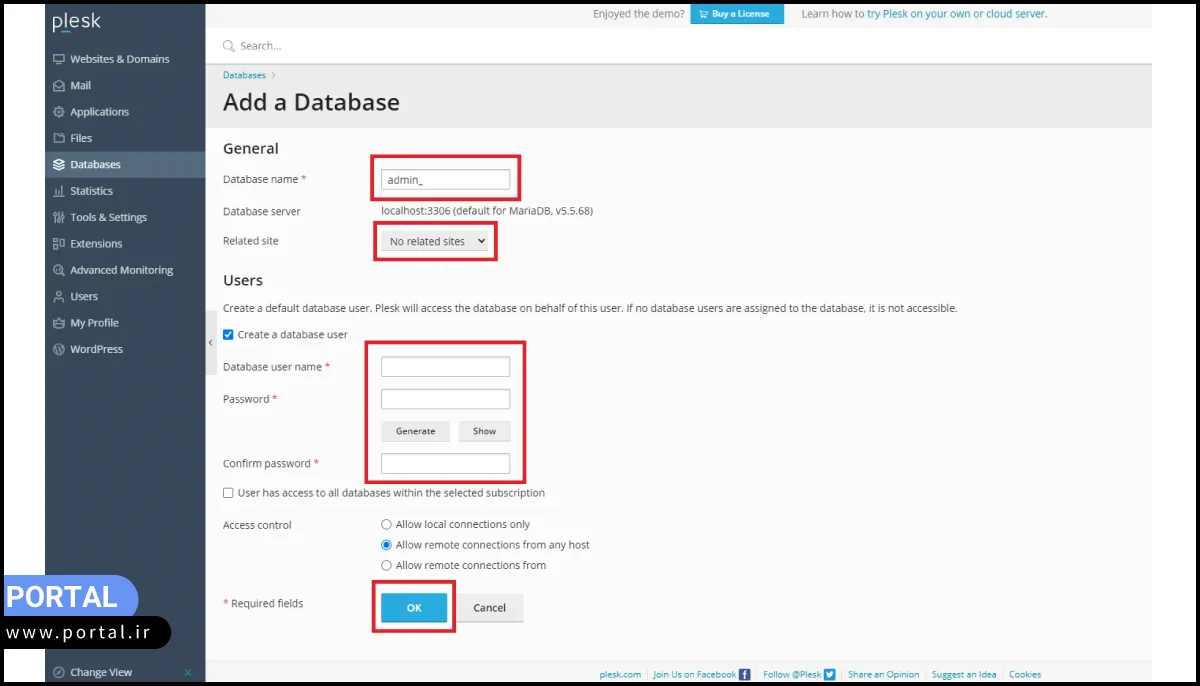
Task: Collapse the left sidebar with the chevron
Action: coord(211,341)
